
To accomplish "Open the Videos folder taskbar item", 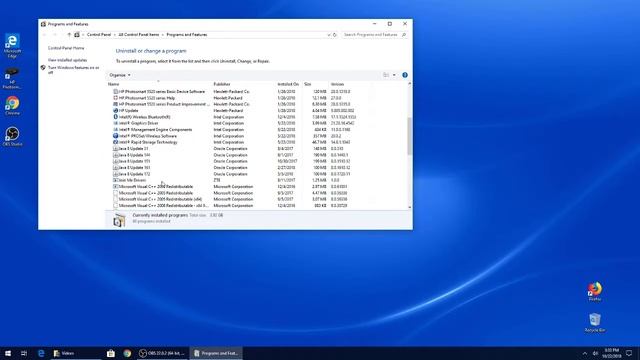I will click(76, 353).
